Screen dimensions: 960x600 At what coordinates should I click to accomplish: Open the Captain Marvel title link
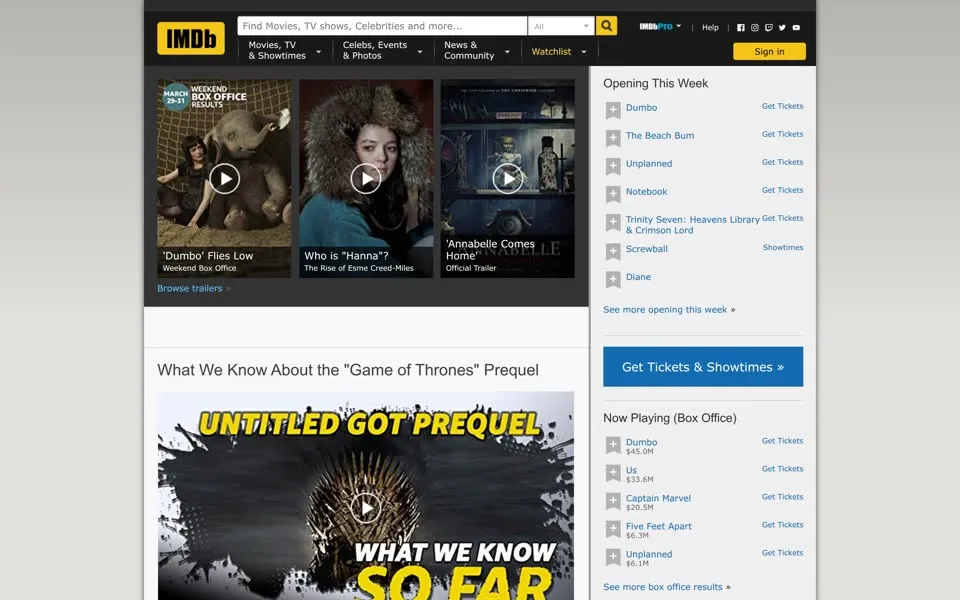(658, 498)
